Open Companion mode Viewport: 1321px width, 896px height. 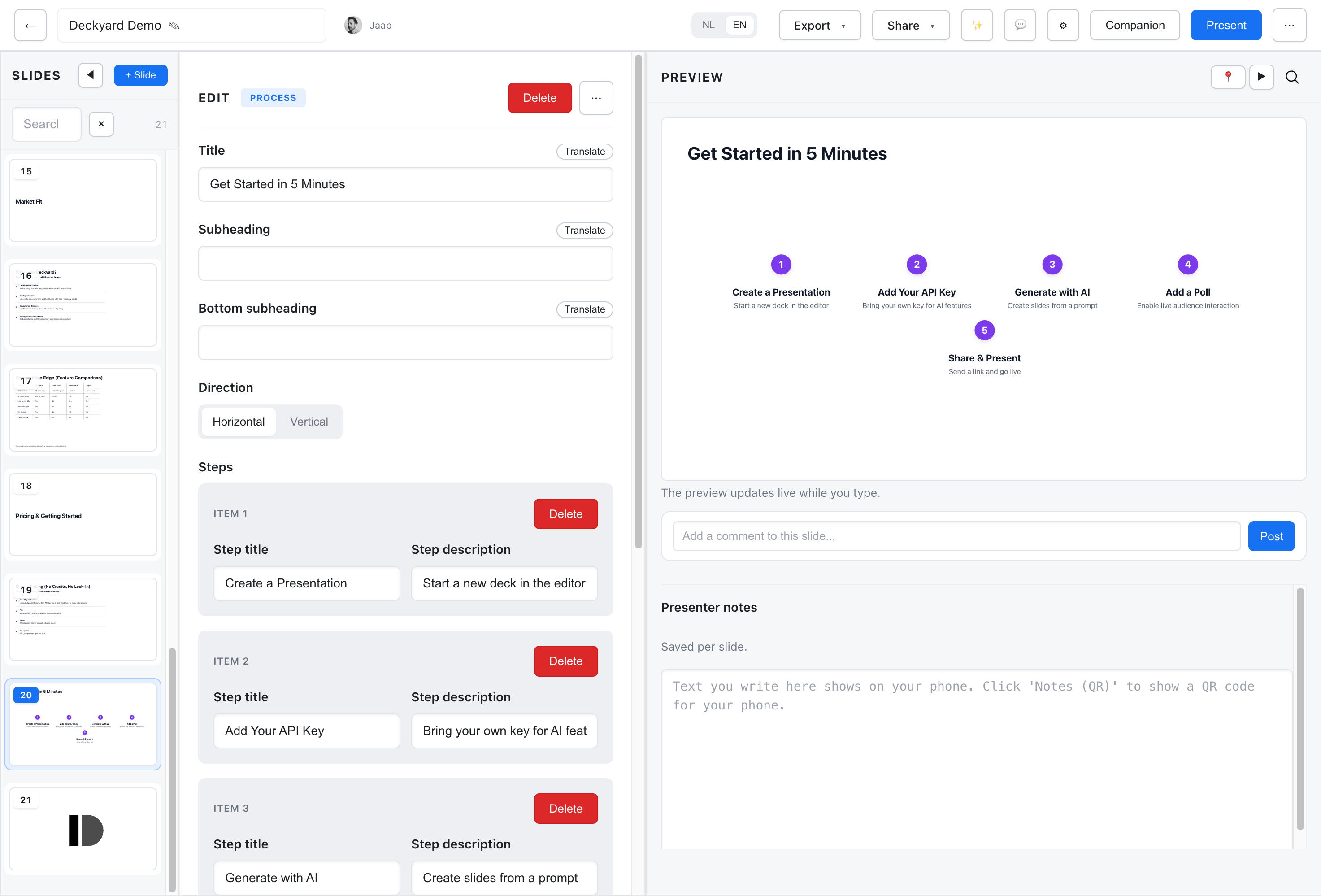tap(1134, 26)
